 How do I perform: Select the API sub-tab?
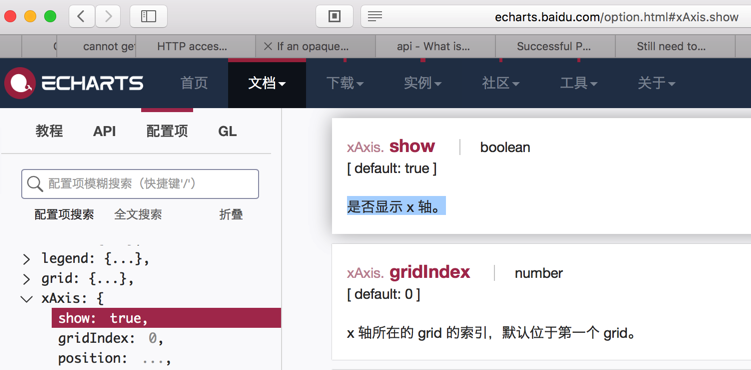(x=104, y=131)
